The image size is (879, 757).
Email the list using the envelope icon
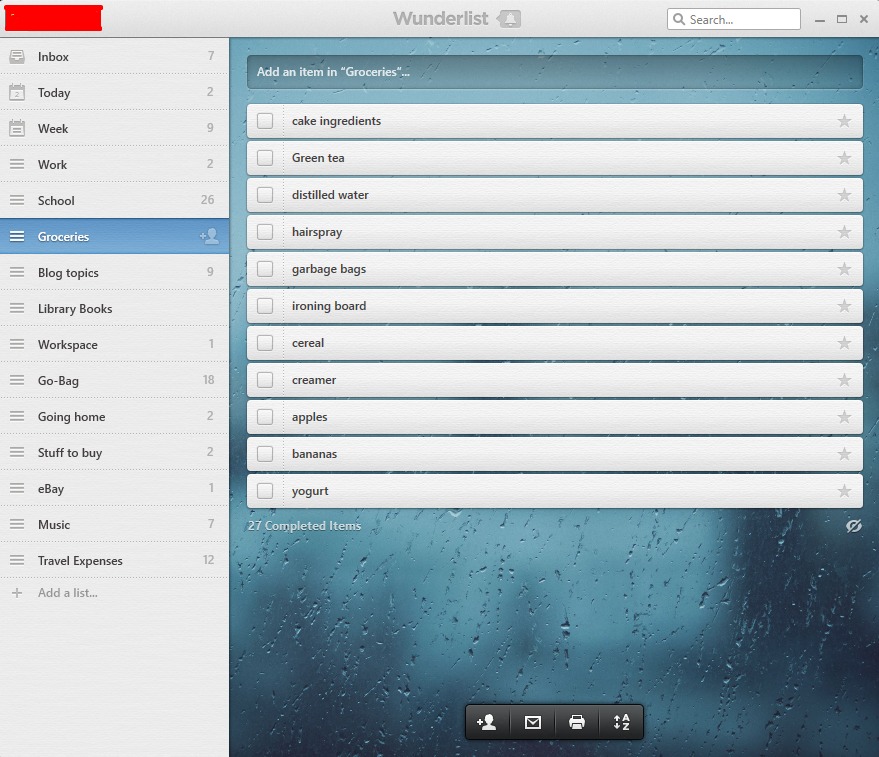click(x=532, y=722)
